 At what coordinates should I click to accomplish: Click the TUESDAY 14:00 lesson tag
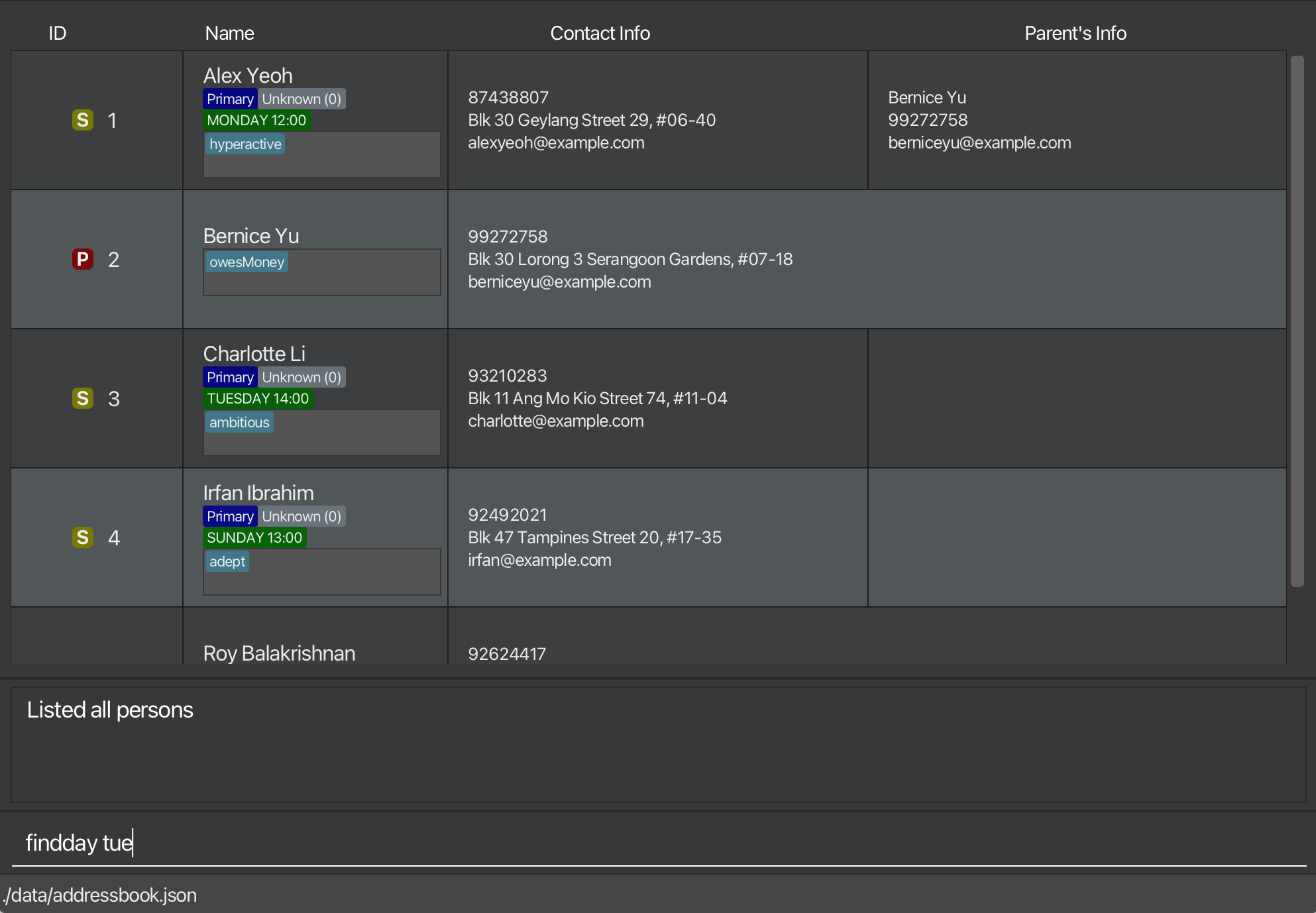tap(258, 398)
